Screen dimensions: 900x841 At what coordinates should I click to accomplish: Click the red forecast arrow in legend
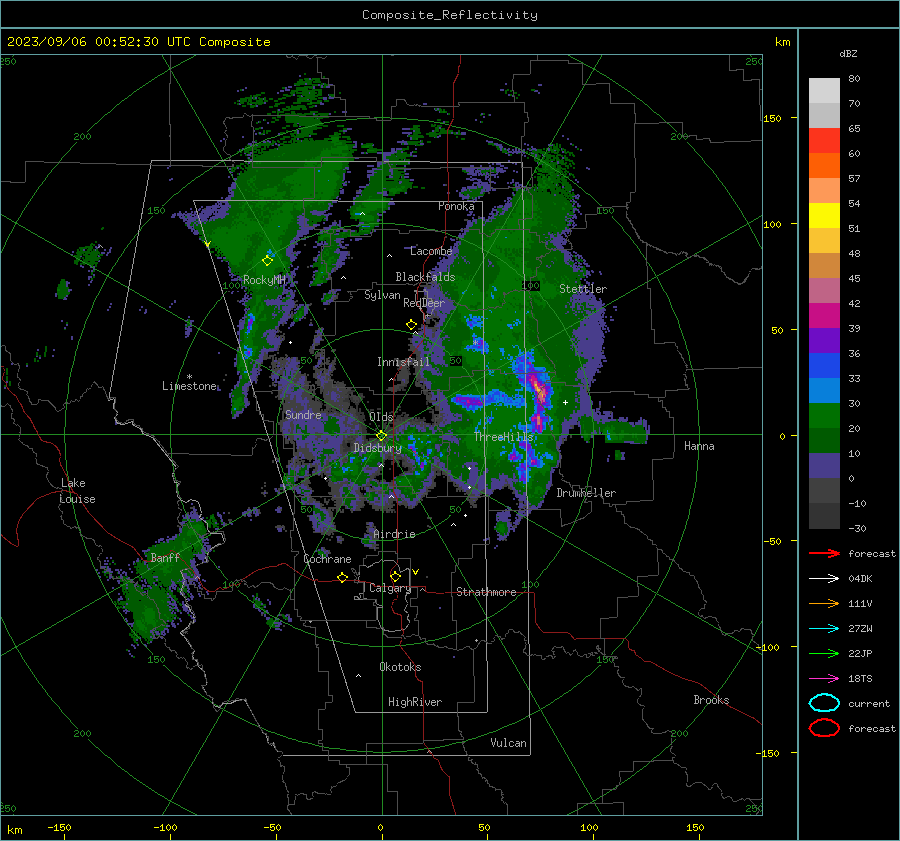click(824, 553)
